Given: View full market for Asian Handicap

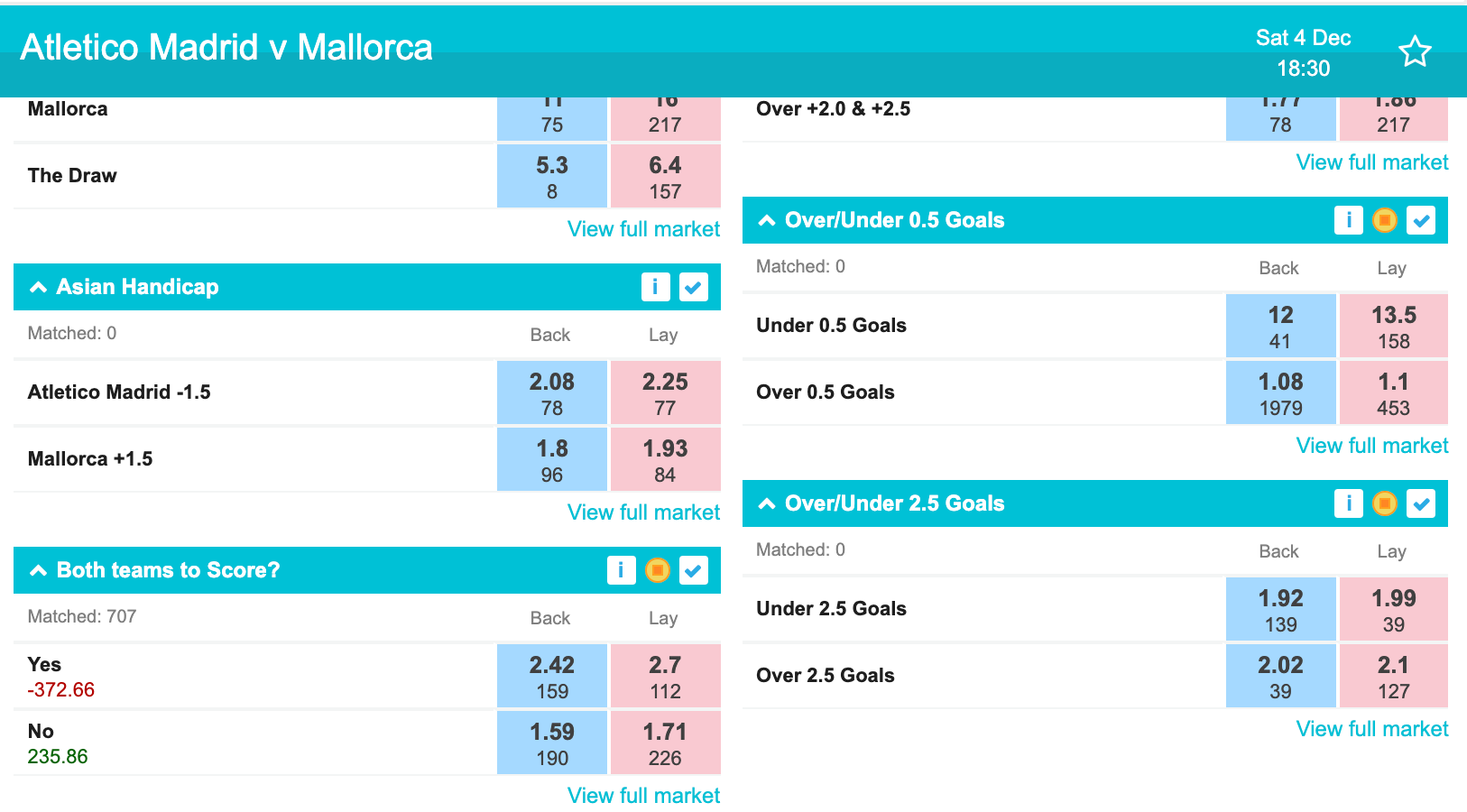Looking at the screenshot, I should [x=643, y=512].
